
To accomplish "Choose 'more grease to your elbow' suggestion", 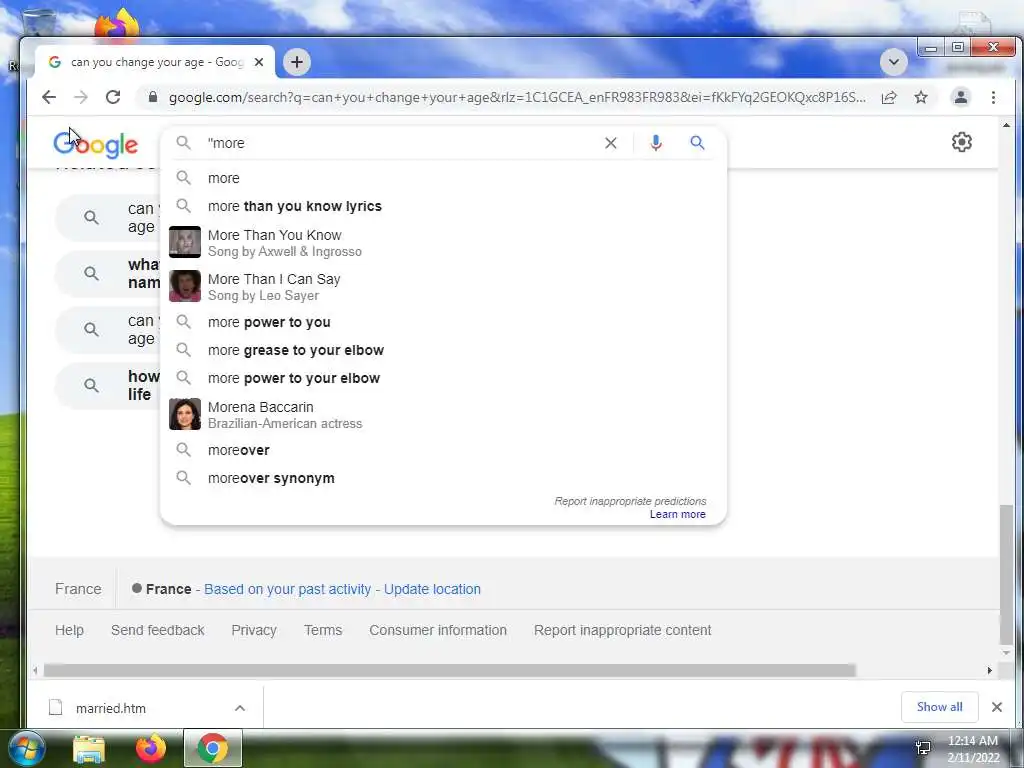I will [443, 350].
